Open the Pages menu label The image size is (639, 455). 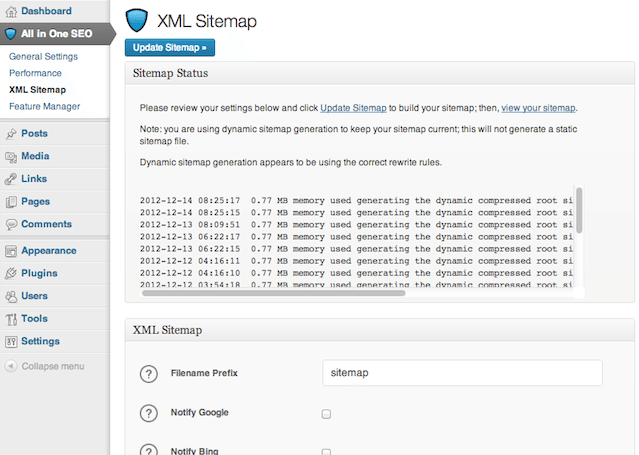coord(35,201)
